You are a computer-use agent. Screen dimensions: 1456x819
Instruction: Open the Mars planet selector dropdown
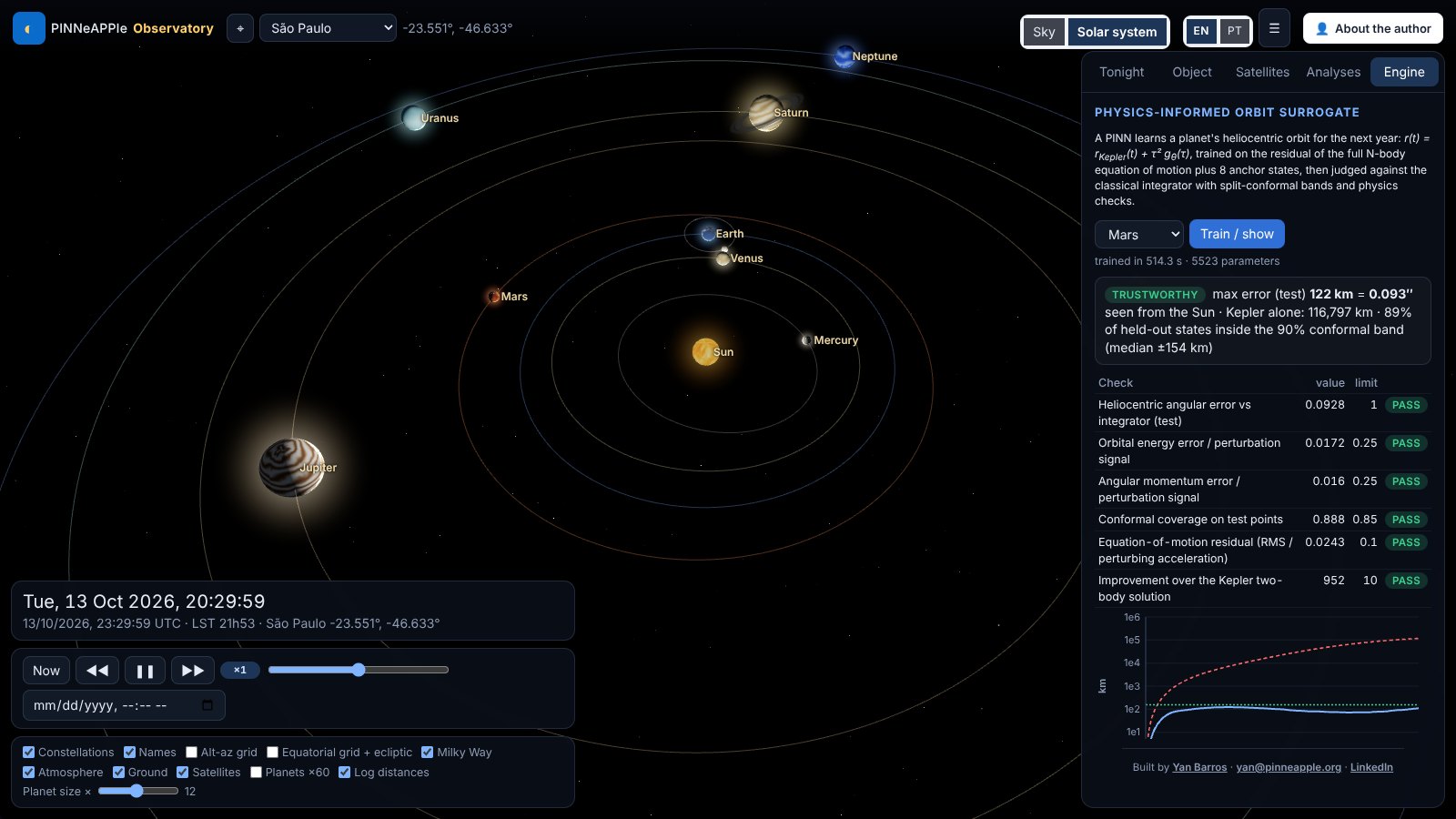coord(1138,235)
